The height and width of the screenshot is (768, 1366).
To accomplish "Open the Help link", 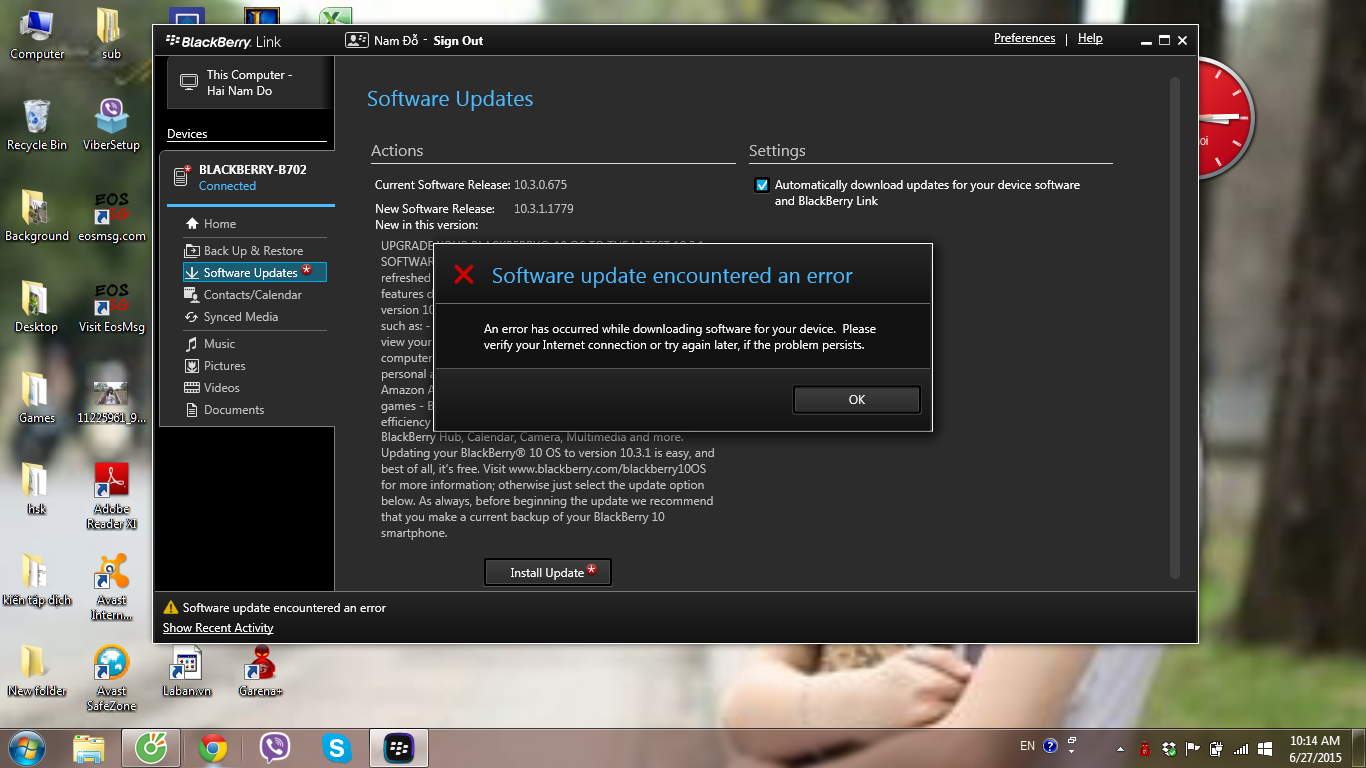I will coord(1090,38).
